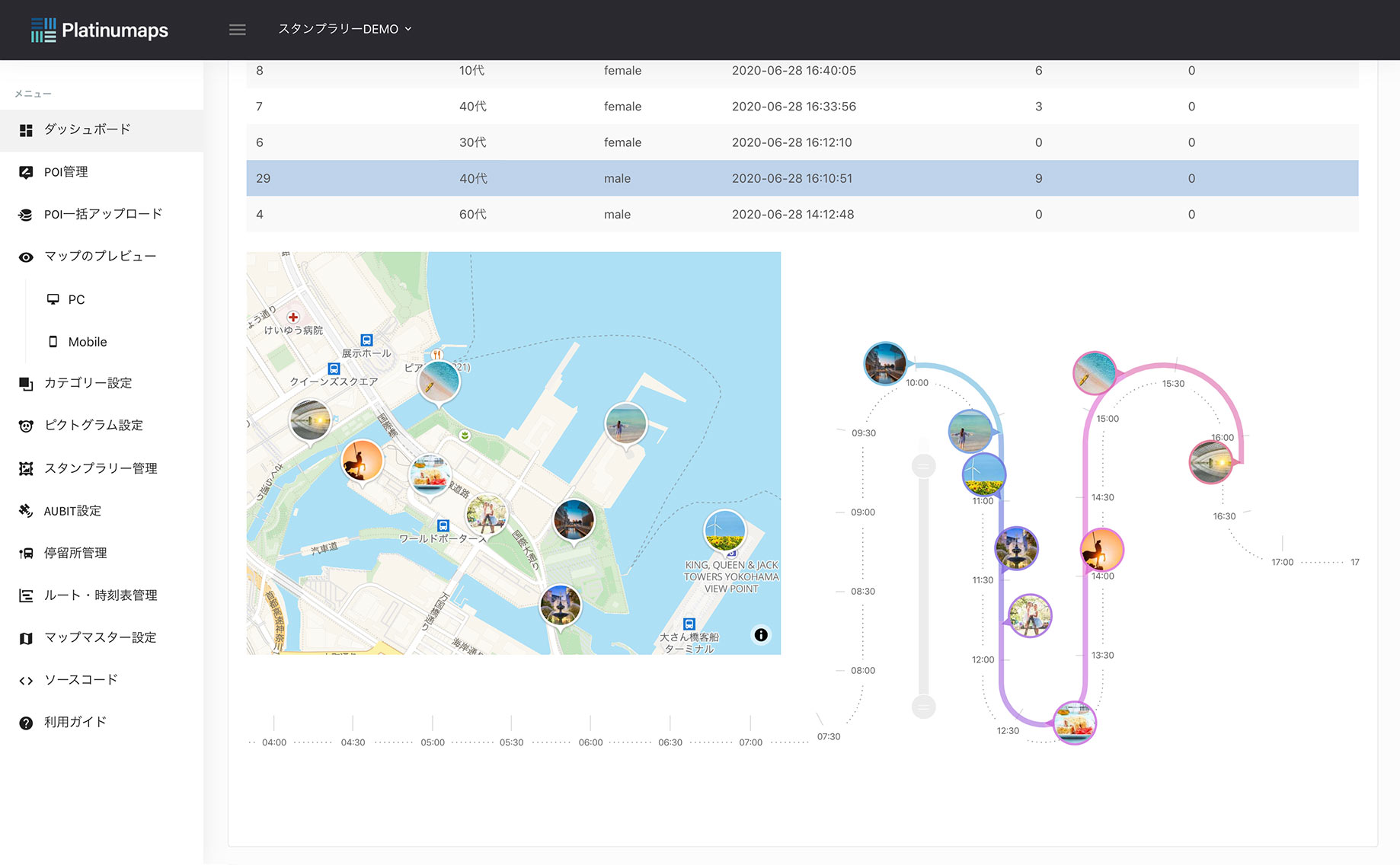
Task: Open カテゴリー設定 via its icon
Action: point(26,383)
